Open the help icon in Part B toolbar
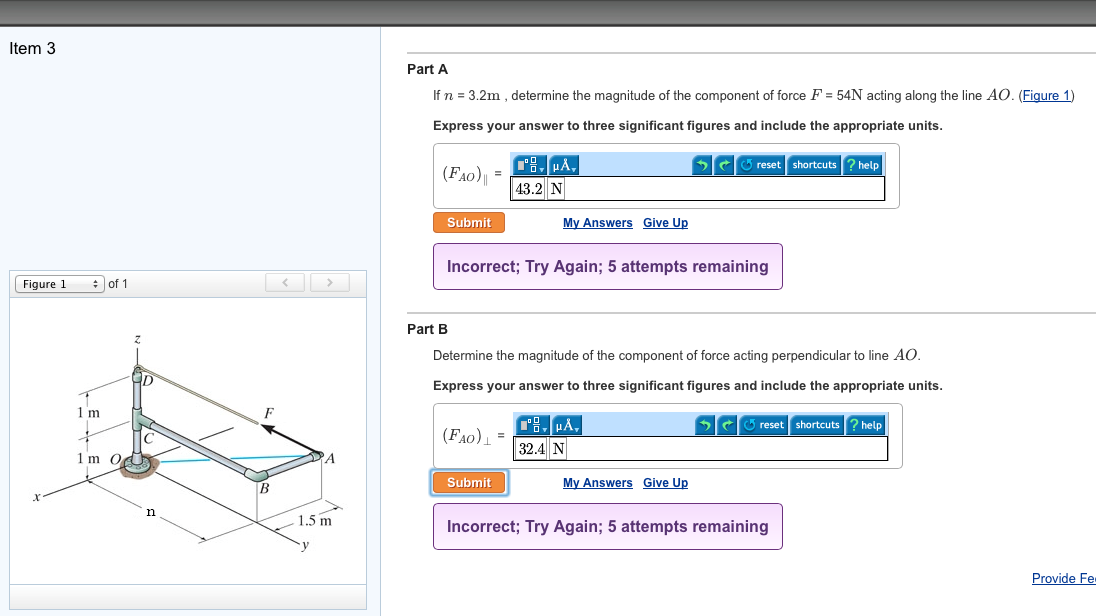This screenshot has width=1096, height=616. point(864,425)
